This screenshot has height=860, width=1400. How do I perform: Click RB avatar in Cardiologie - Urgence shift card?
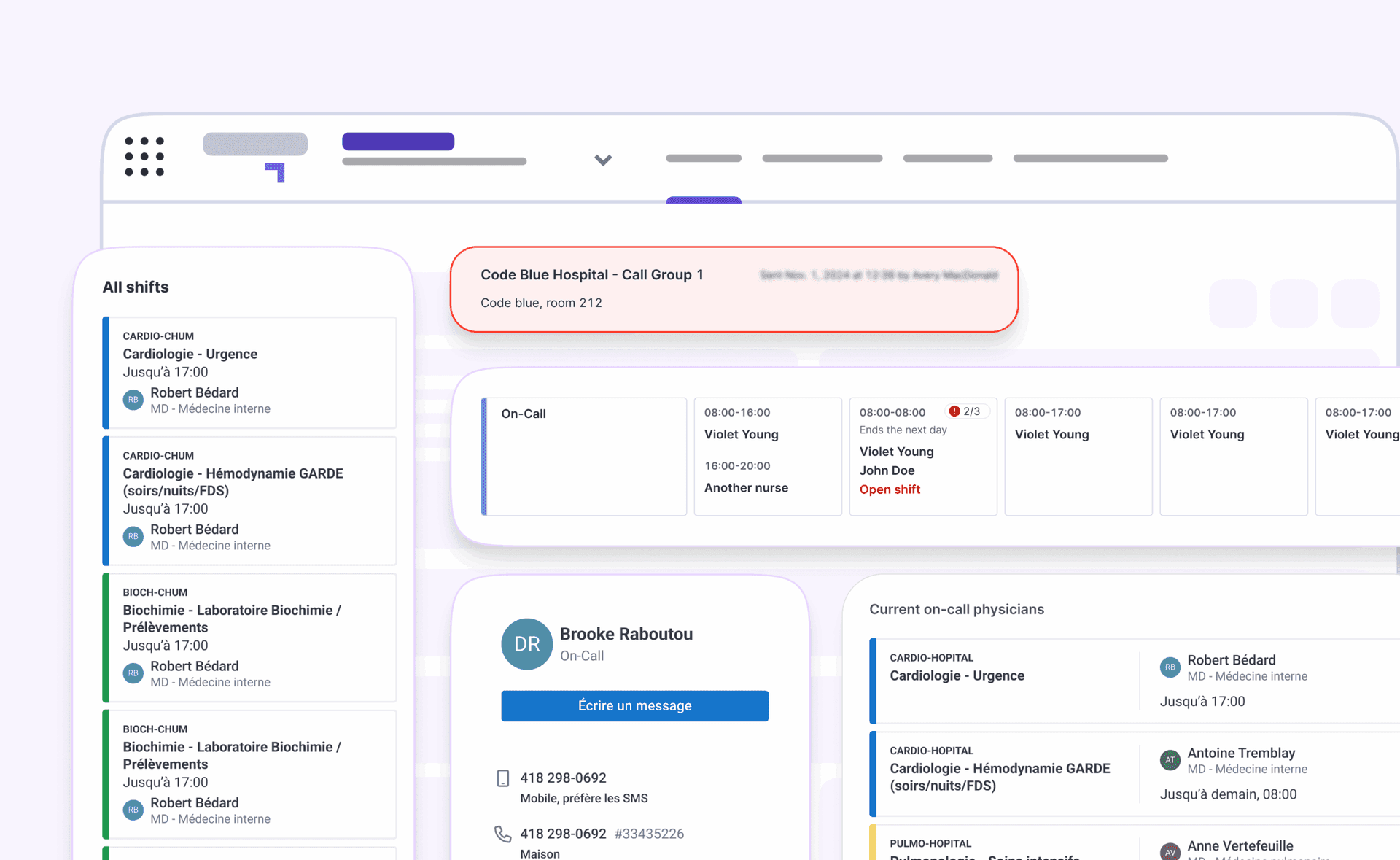[133, 400]
